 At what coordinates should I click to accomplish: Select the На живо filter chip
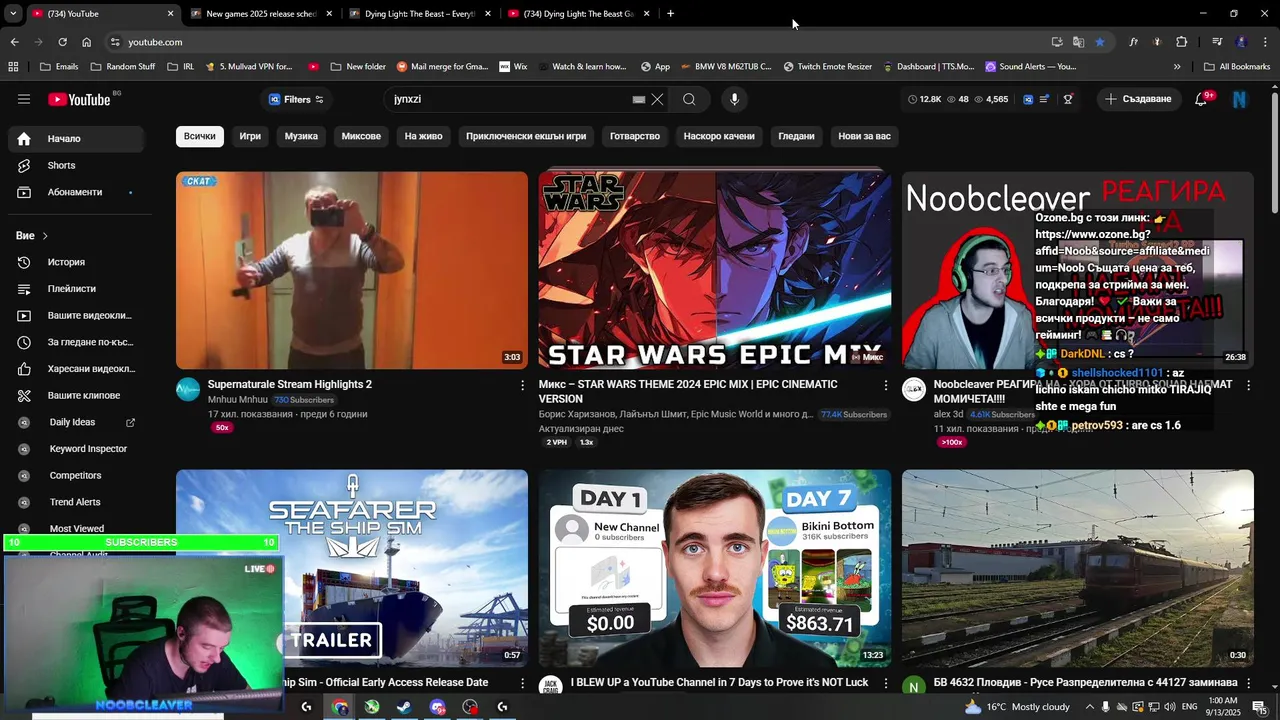tap(423, 136)
